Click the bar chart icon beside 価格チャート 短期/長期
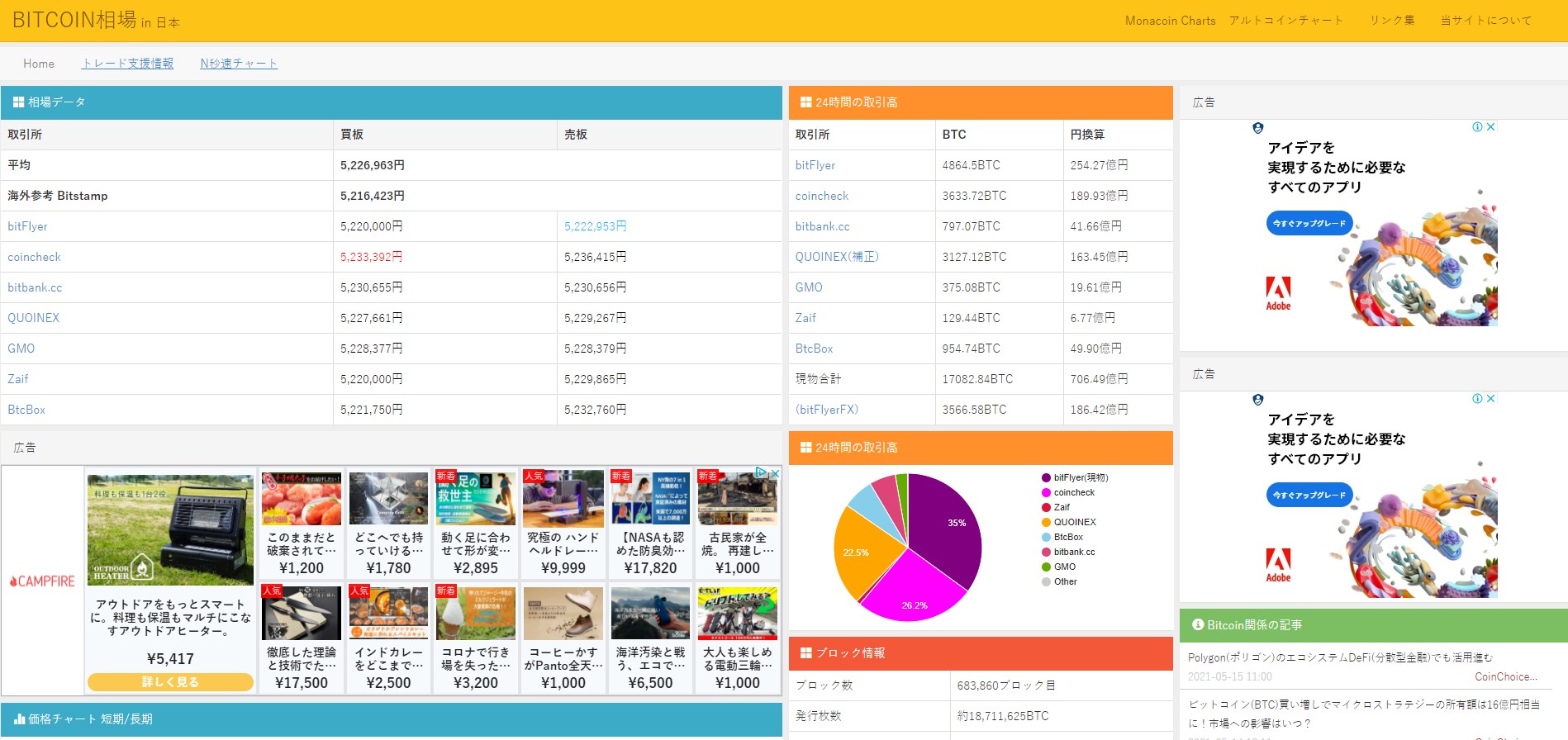The image size is (1568, 740). (x=19, y=719)
